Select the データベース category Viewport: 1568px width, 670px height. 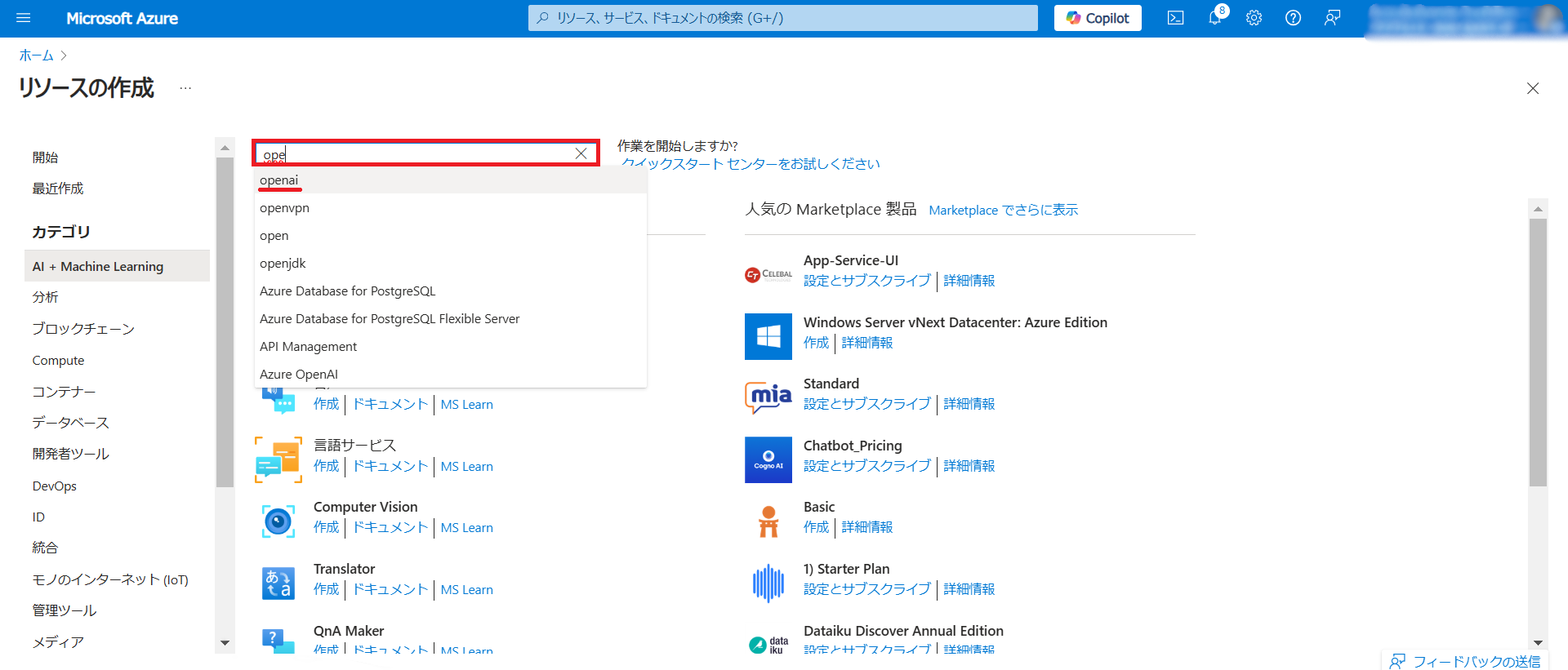(117, 423)
